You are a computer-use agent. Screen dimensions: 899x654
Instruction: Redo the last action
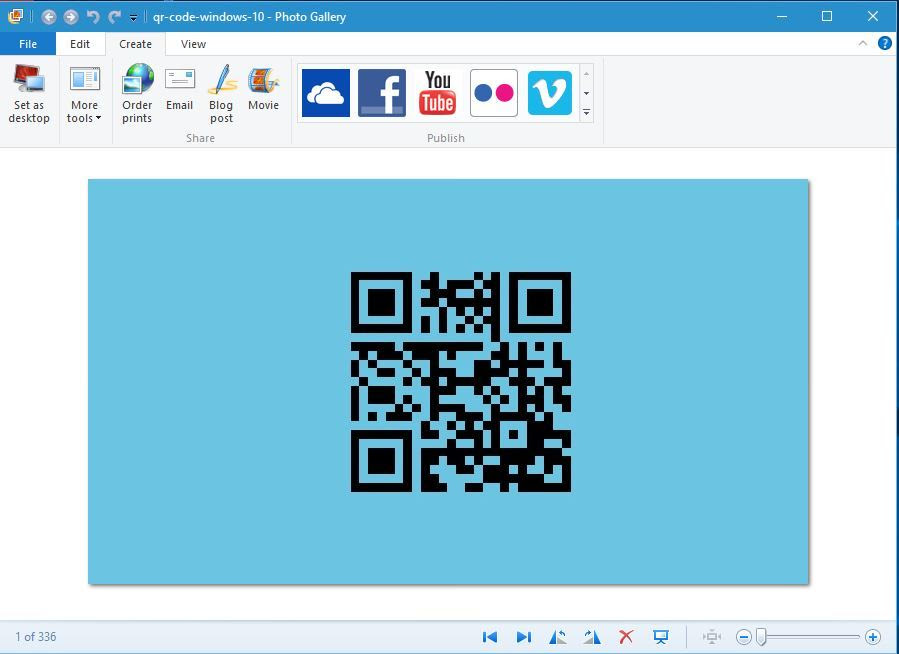tap(115, 17)
